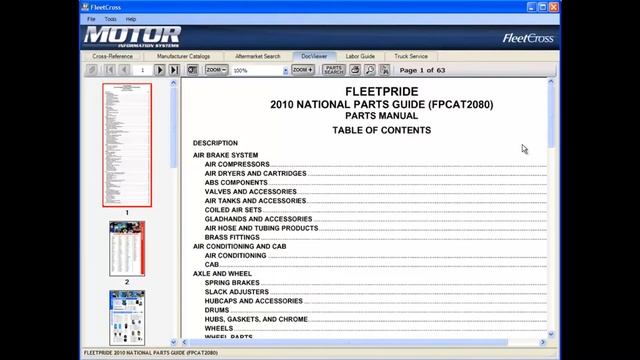Click AIR HOSE AND TUBING PRODUCTS entry

tap(261, 228)
